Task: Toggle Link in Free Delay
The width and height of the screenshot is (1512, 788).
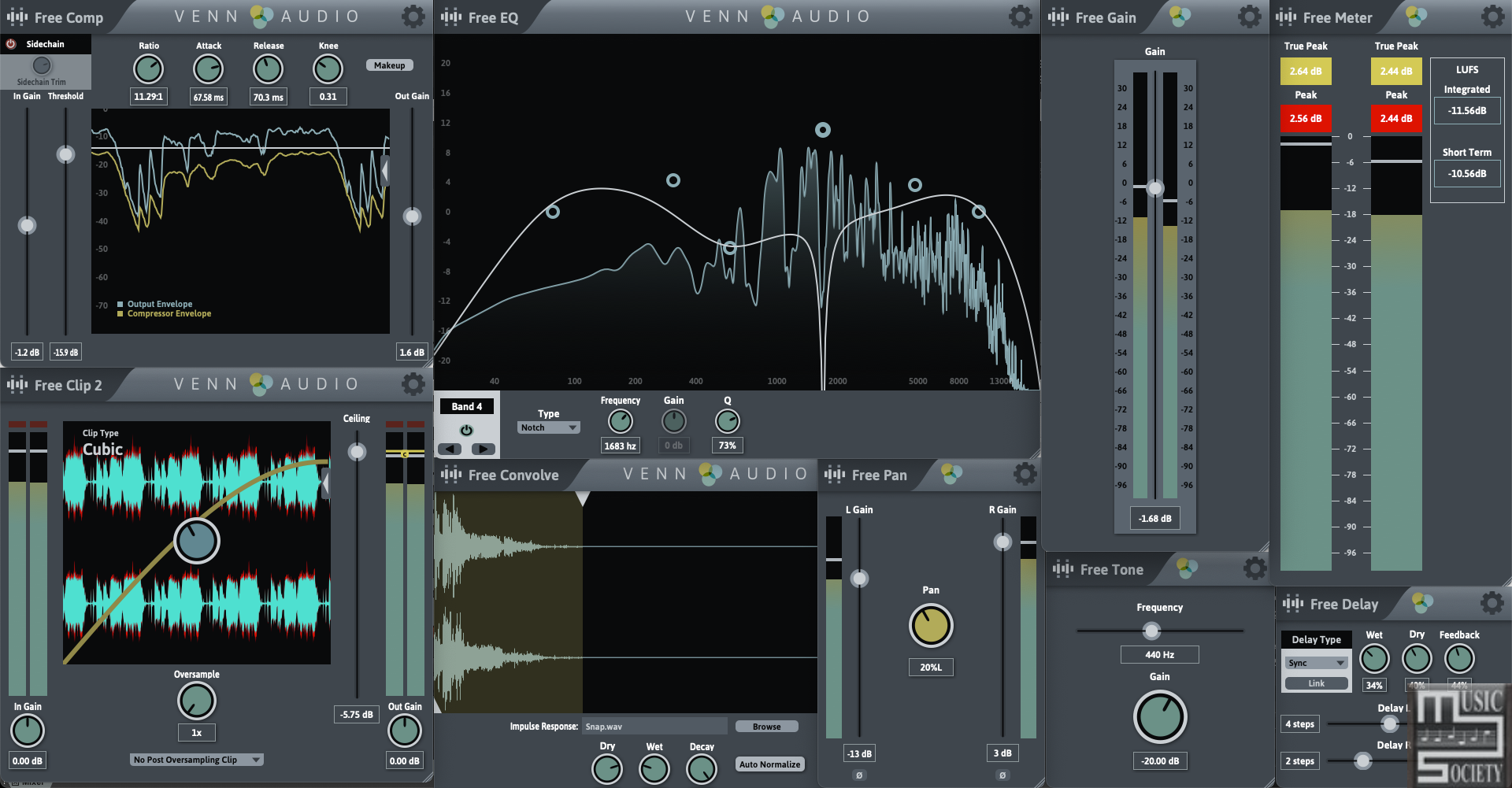Action: coord(1317,683)
